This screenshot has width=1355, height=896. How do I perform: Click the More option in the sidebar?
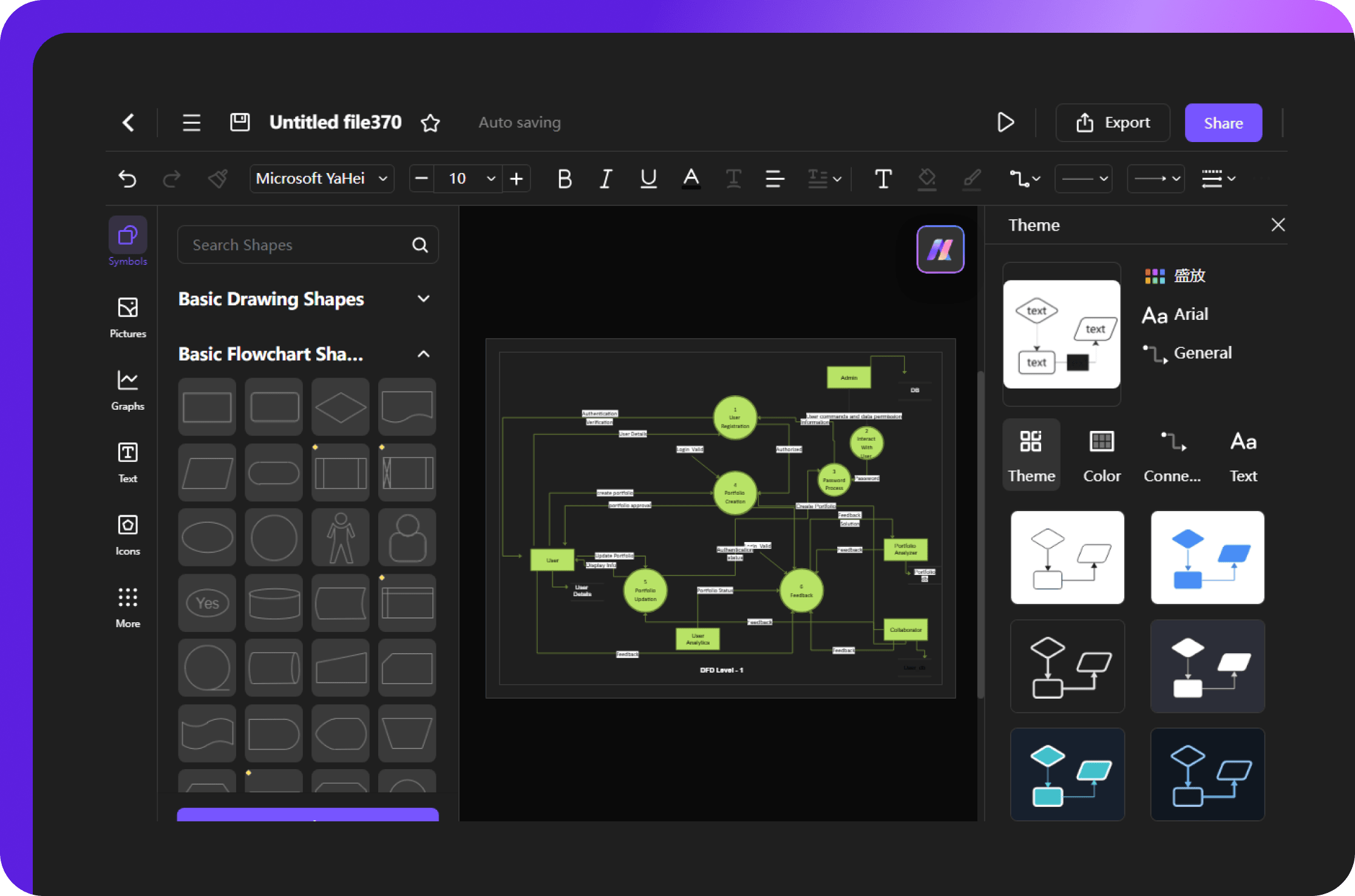point(127,606)
